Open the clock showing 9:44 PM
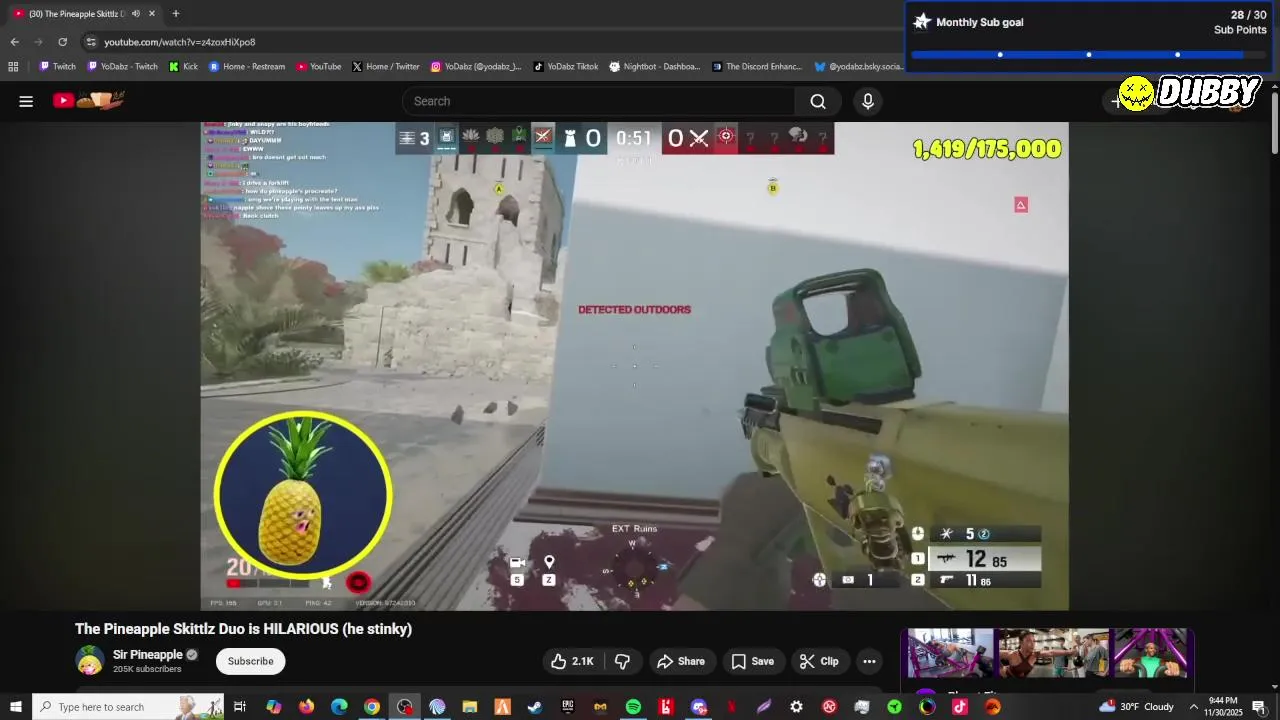1280x720 pixels. 1222,707
